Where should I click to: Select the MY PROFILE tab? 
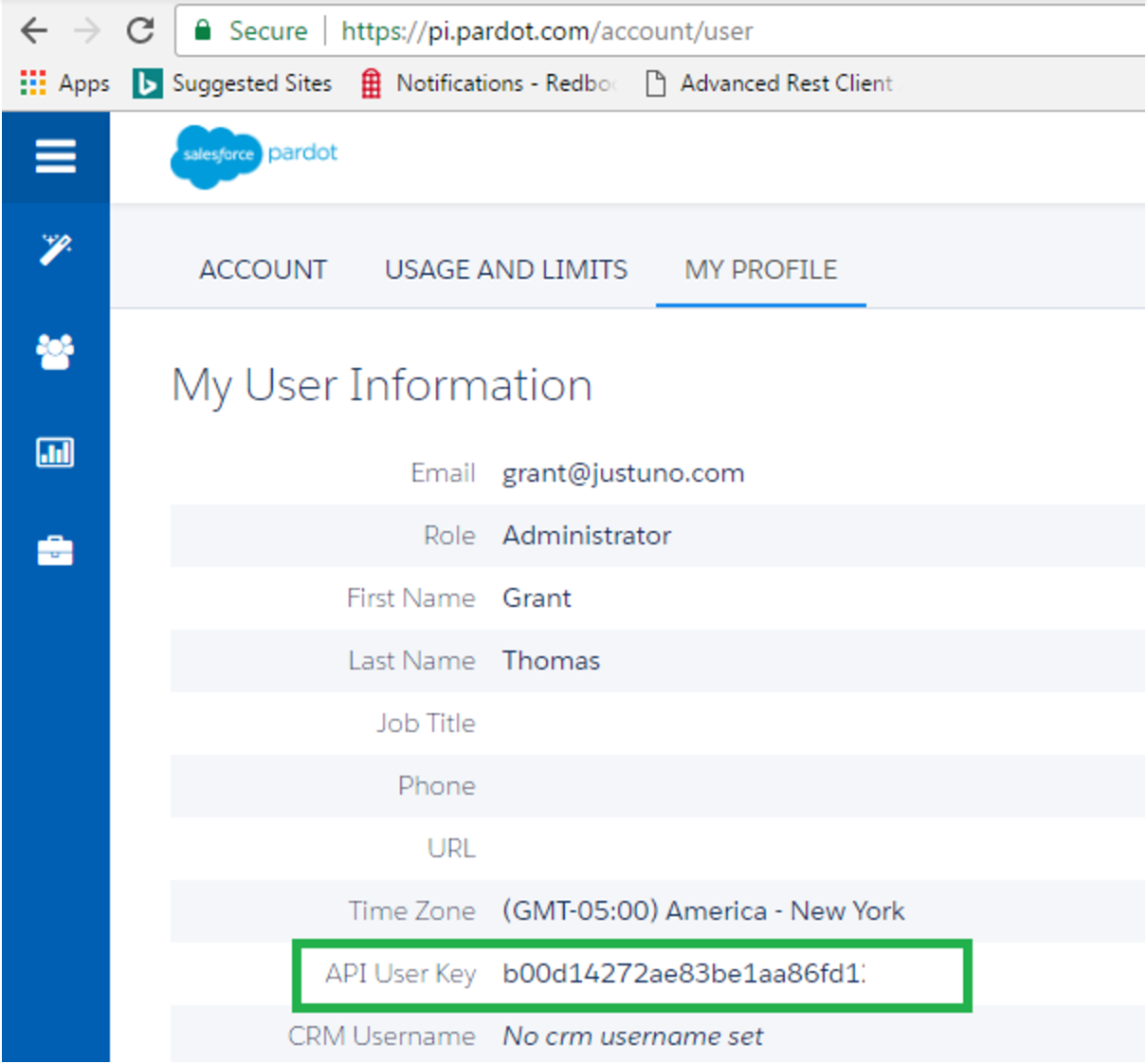point(760,270)
